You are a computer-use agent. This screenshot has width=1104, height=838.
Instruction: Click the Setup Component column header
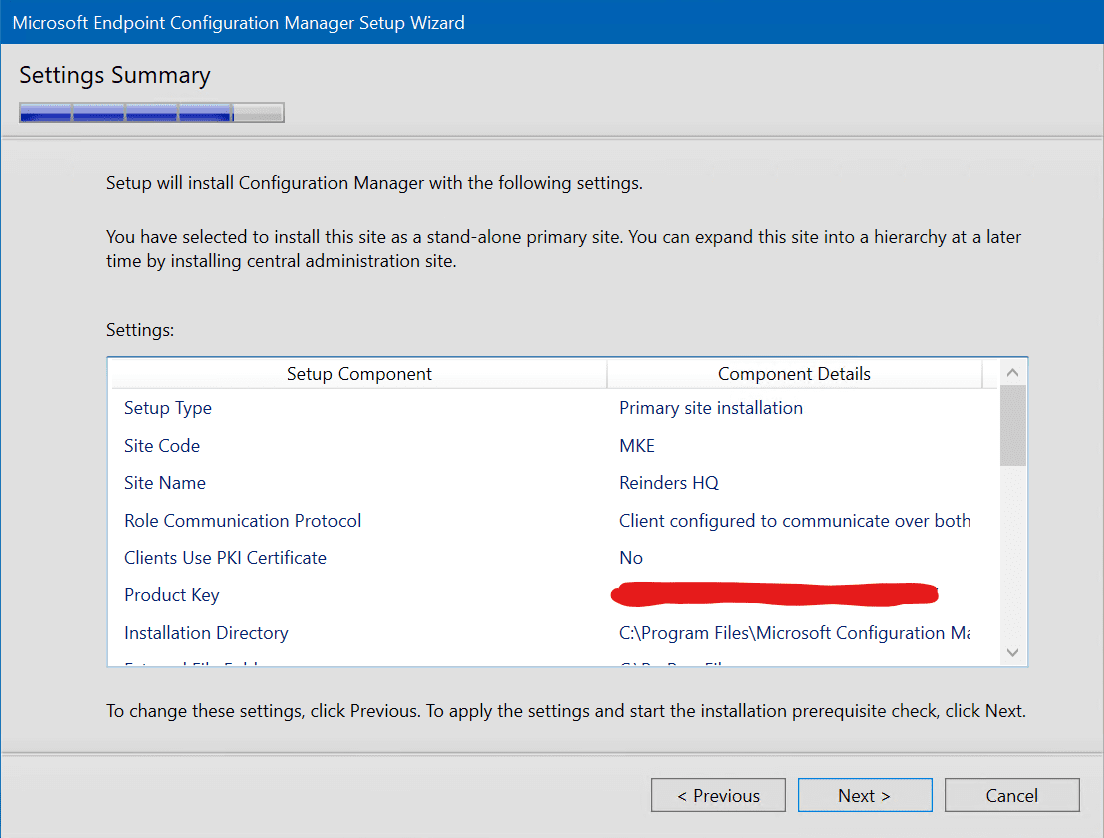coord(358,372)
